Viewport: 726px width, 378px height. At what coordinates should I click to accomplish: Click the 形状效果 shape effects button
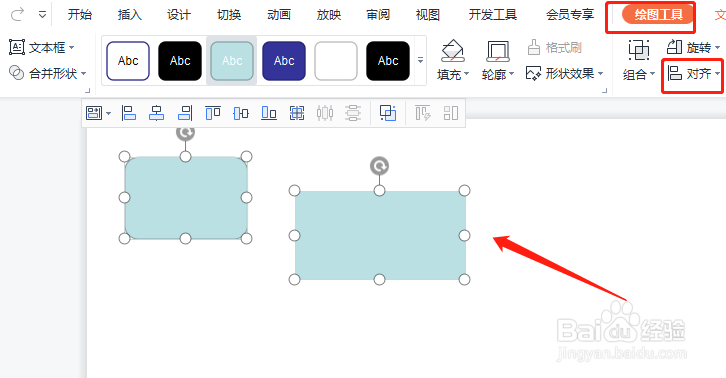tap(560, 73)
